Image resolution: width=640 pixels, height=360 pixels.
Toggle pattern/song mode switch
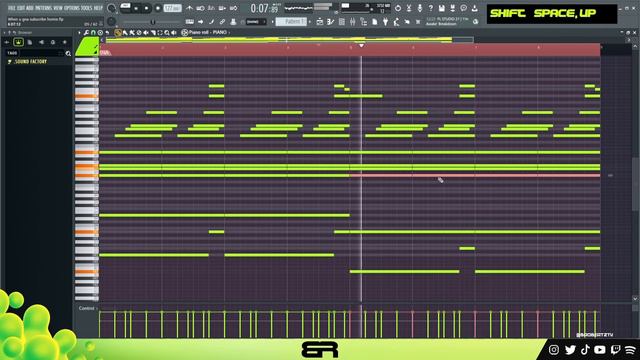[x=125, y=8]
